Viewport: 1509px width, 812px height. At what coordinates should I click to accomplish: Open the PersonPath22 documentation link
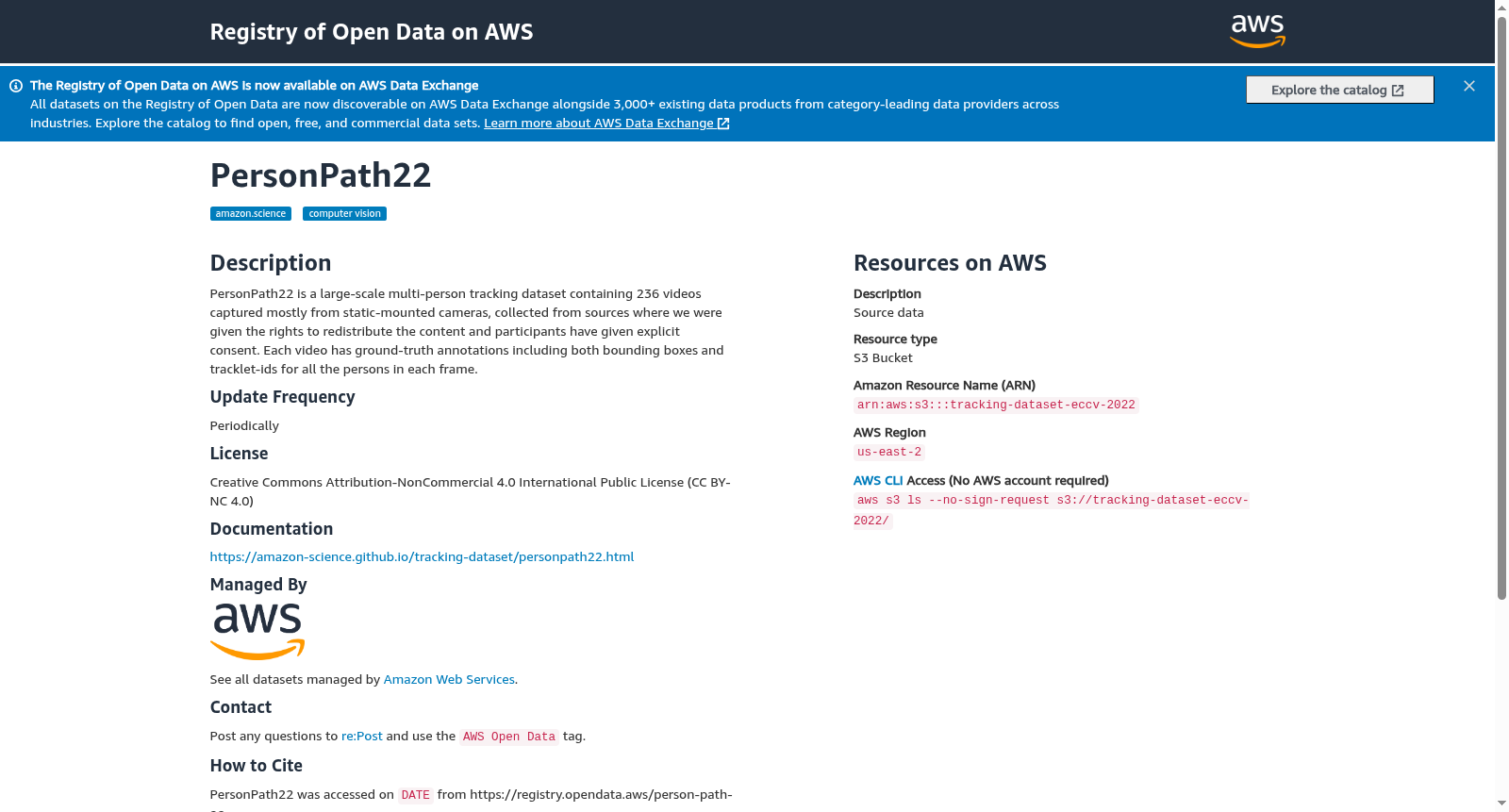pyautogui.click(x=422, y=557)
